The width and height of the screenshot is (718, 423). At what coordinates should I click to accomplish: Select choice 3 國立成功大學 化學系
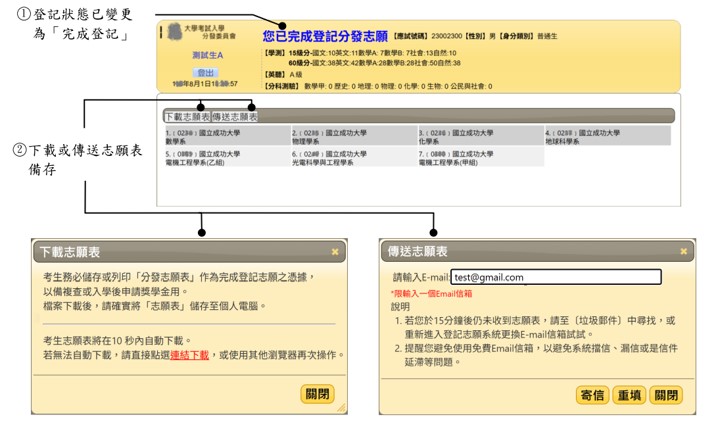481,136
